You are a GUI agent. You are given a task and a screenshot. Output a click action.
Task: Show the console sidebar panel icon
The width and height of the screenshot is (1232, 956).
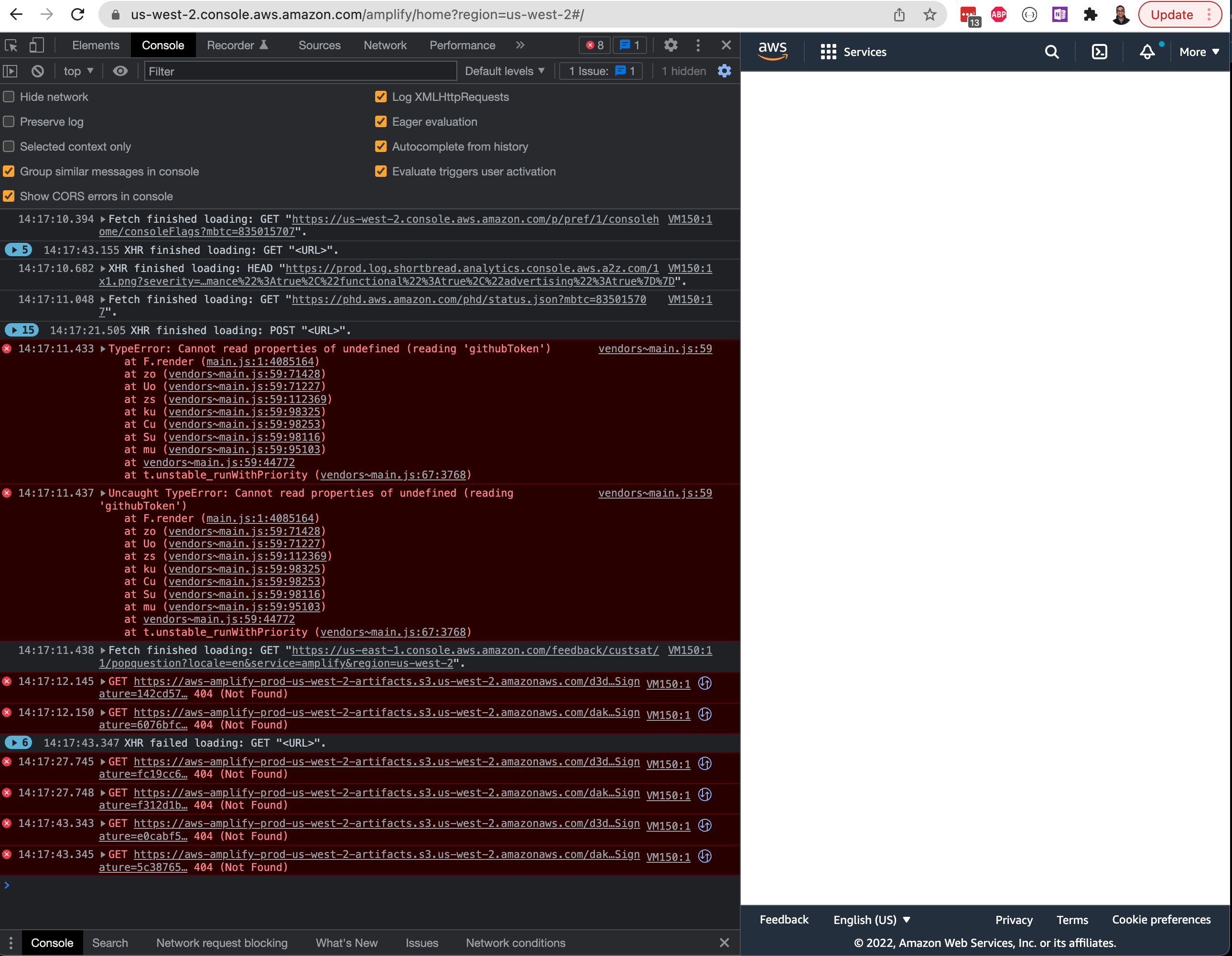tap(11, 71)
